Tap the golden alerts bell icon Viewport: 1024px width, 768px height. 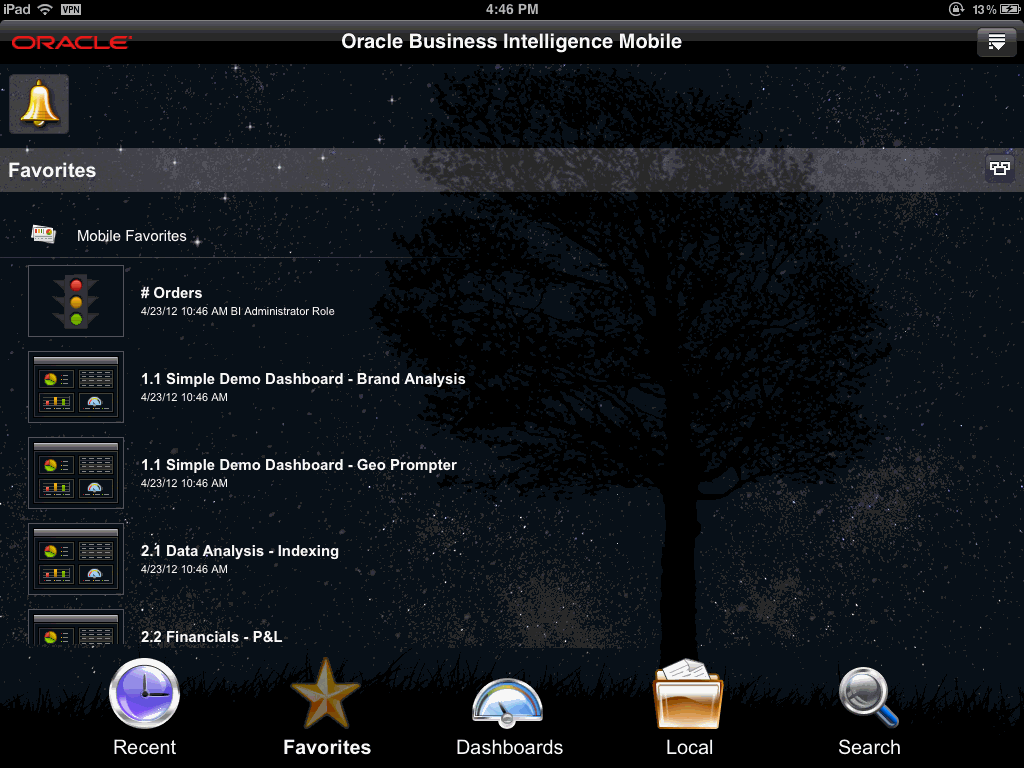point(39,104)
